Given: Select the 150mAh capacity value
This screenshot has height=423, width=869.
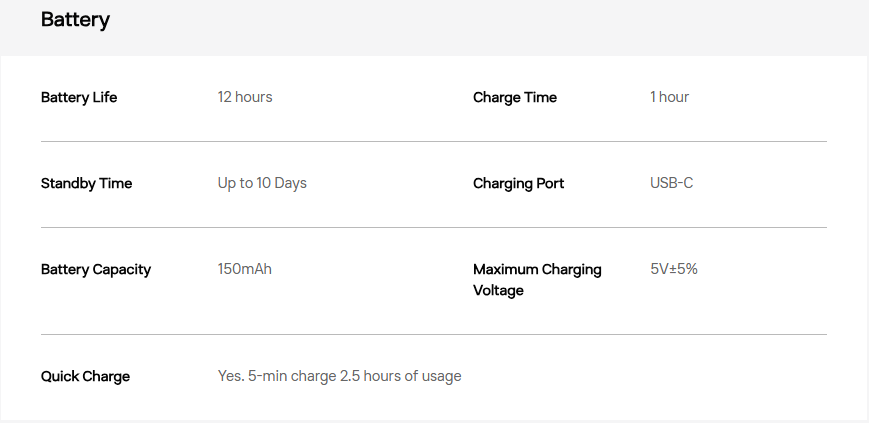Looking at the screenshot, I should pos(245,269).
